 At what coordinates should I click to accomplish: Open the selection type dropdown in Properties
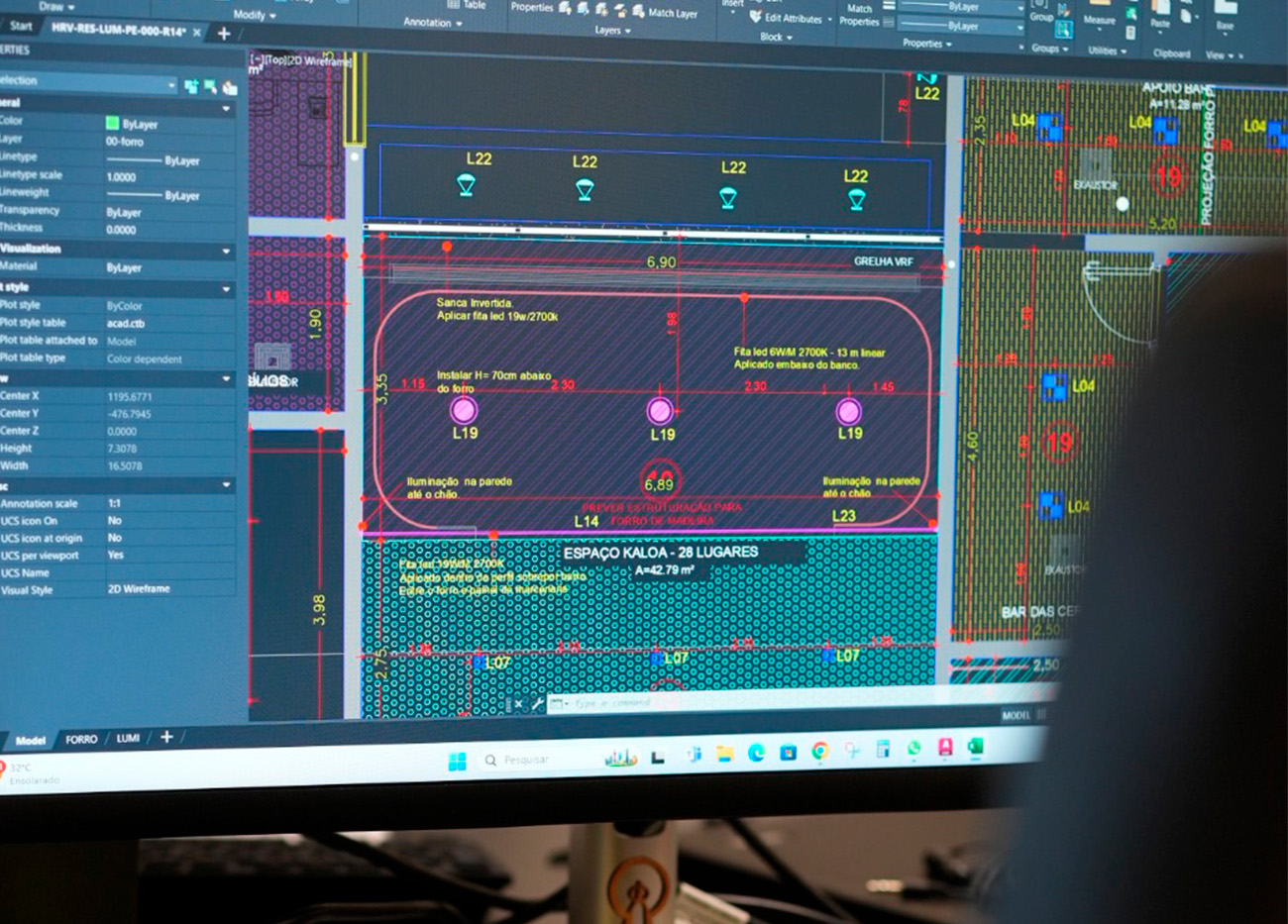tap(170, 85)
